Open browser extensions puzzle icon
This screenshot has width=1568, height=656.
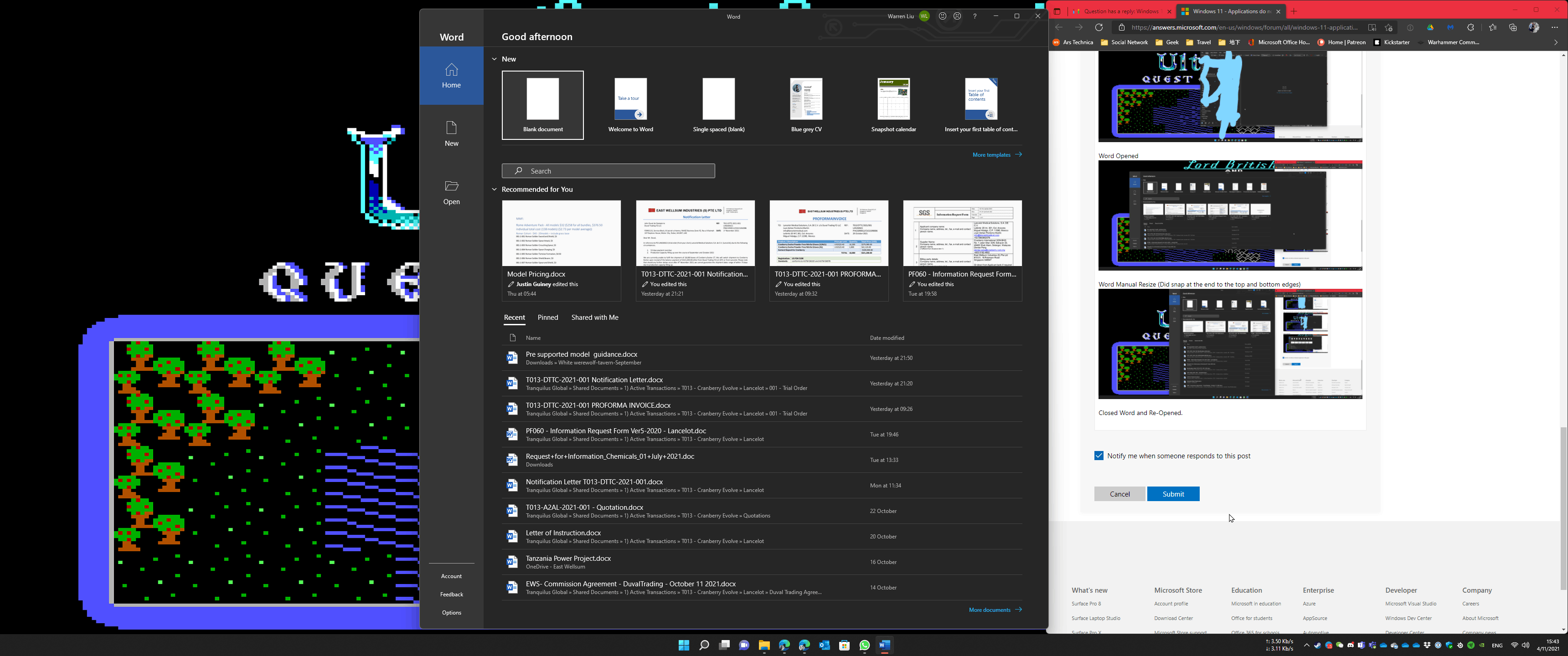(1470, 27)
